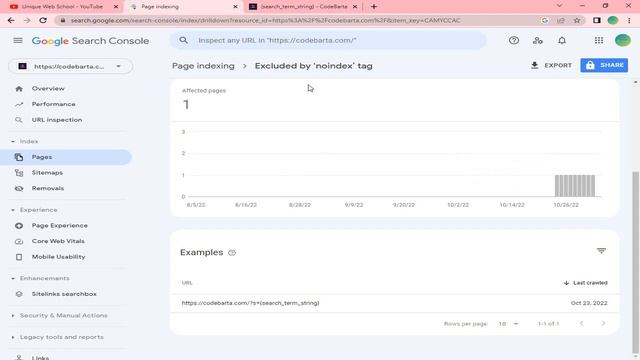The width and height of the screenshot is (640, 360).
Task: Open the codebarta.com search_term_string URL row
Action: pos(394,303)
